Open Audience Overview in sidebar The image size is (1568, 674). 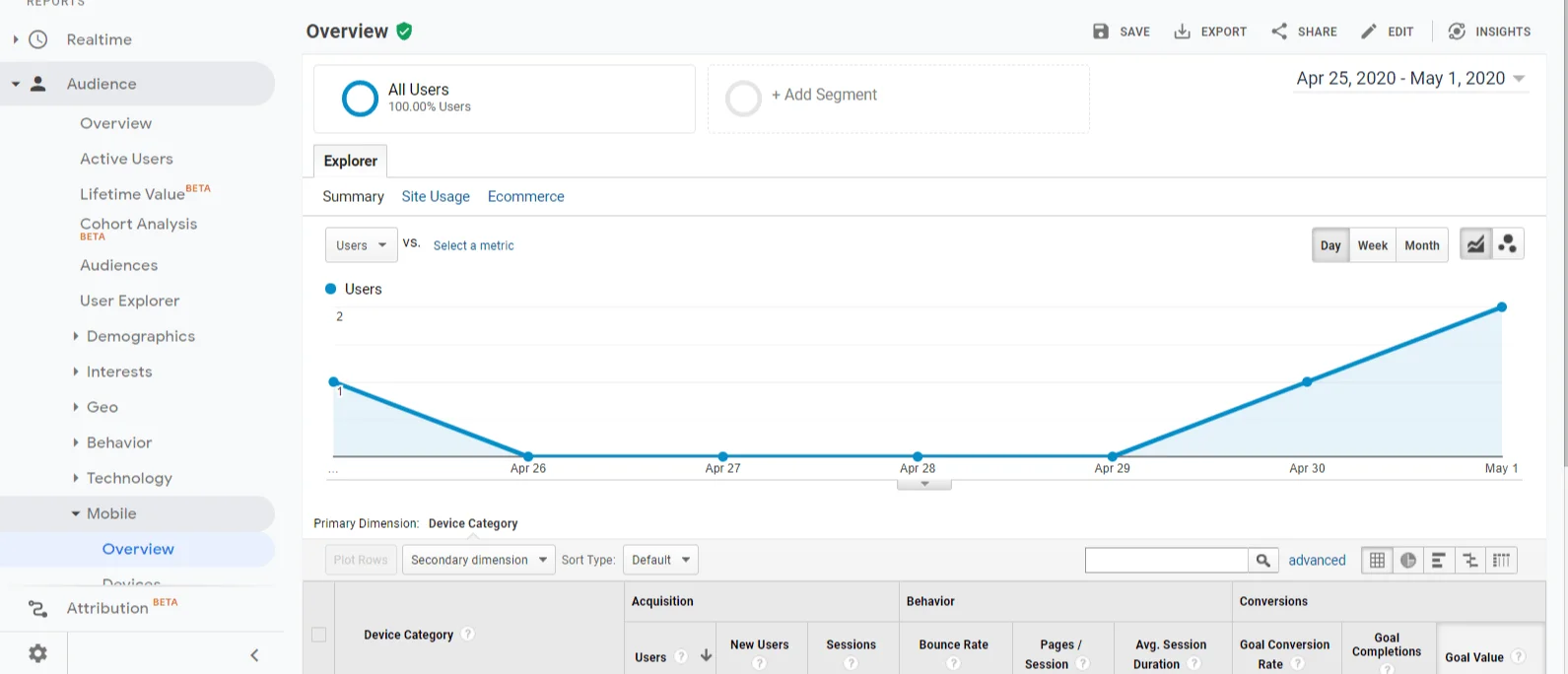point(116,123)
